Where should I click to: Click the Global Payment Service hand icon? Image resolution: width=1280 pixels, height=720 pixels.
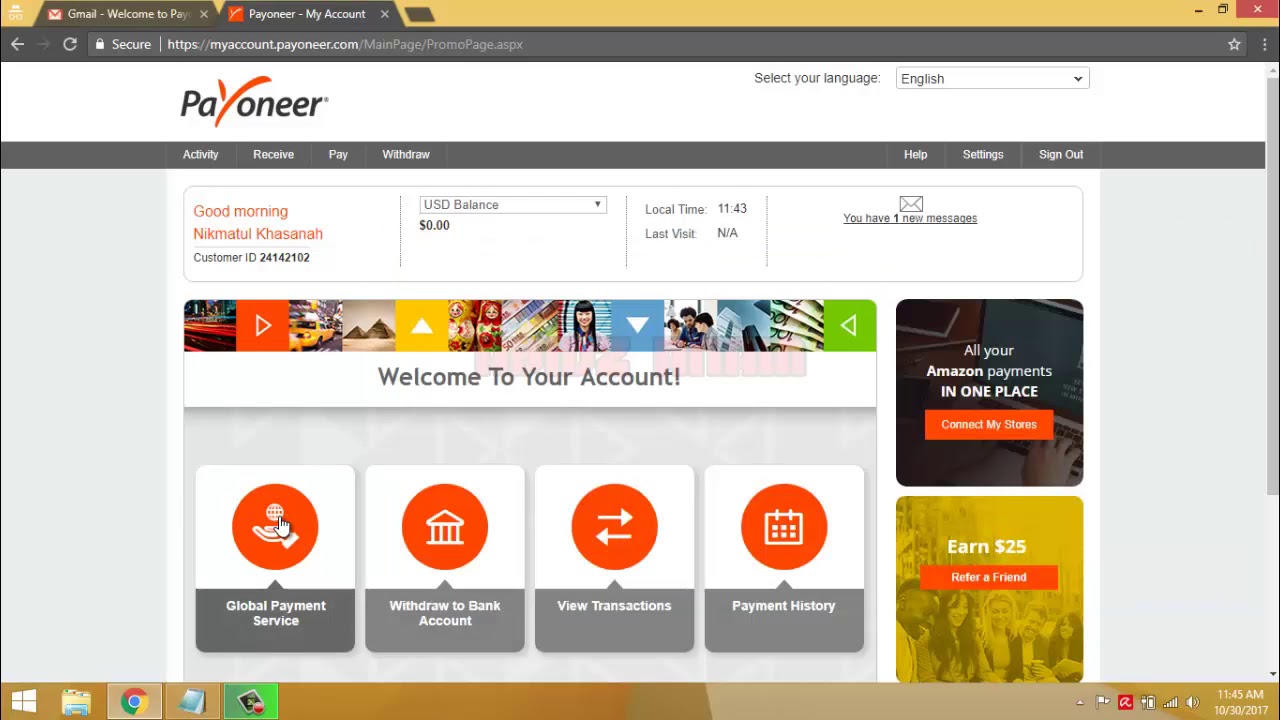point(275,527)
